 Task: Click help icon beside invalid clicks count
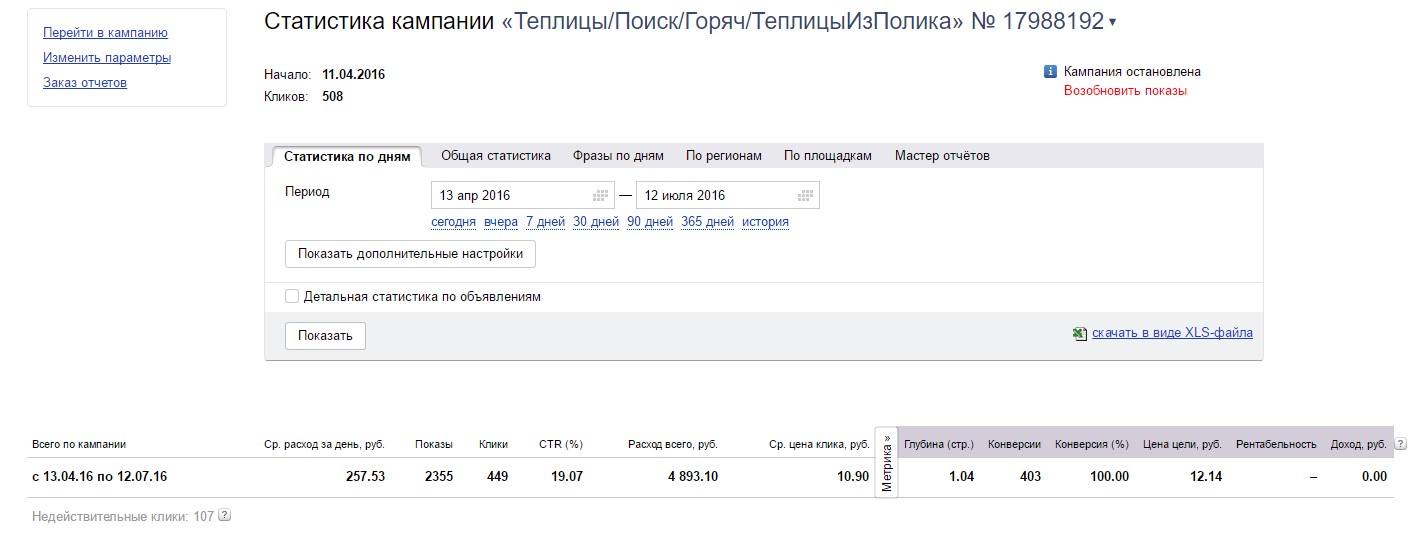[x=225, y=516]
